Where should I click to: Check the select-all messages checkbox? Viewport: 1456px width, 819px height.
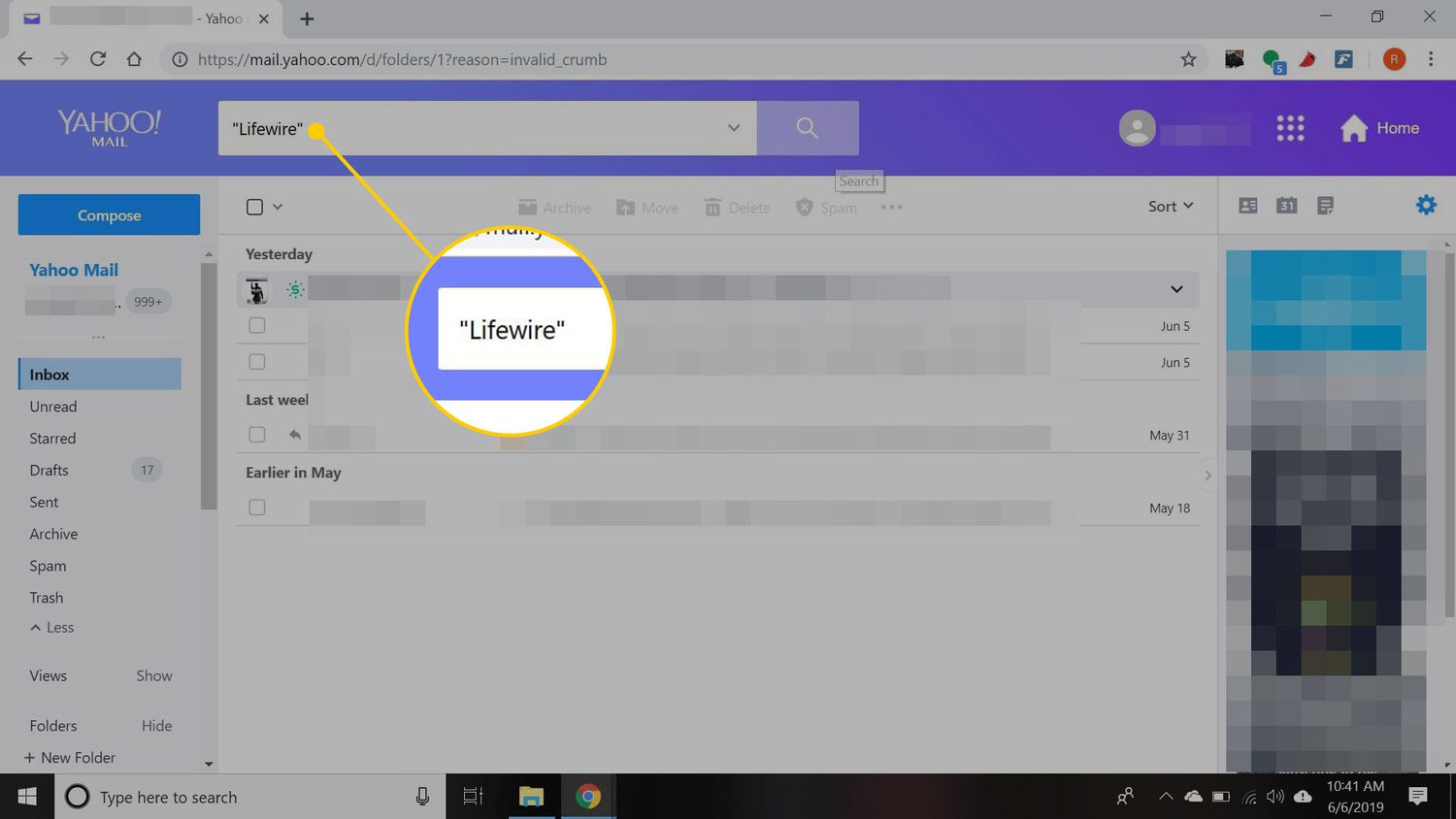coord(252,206)
